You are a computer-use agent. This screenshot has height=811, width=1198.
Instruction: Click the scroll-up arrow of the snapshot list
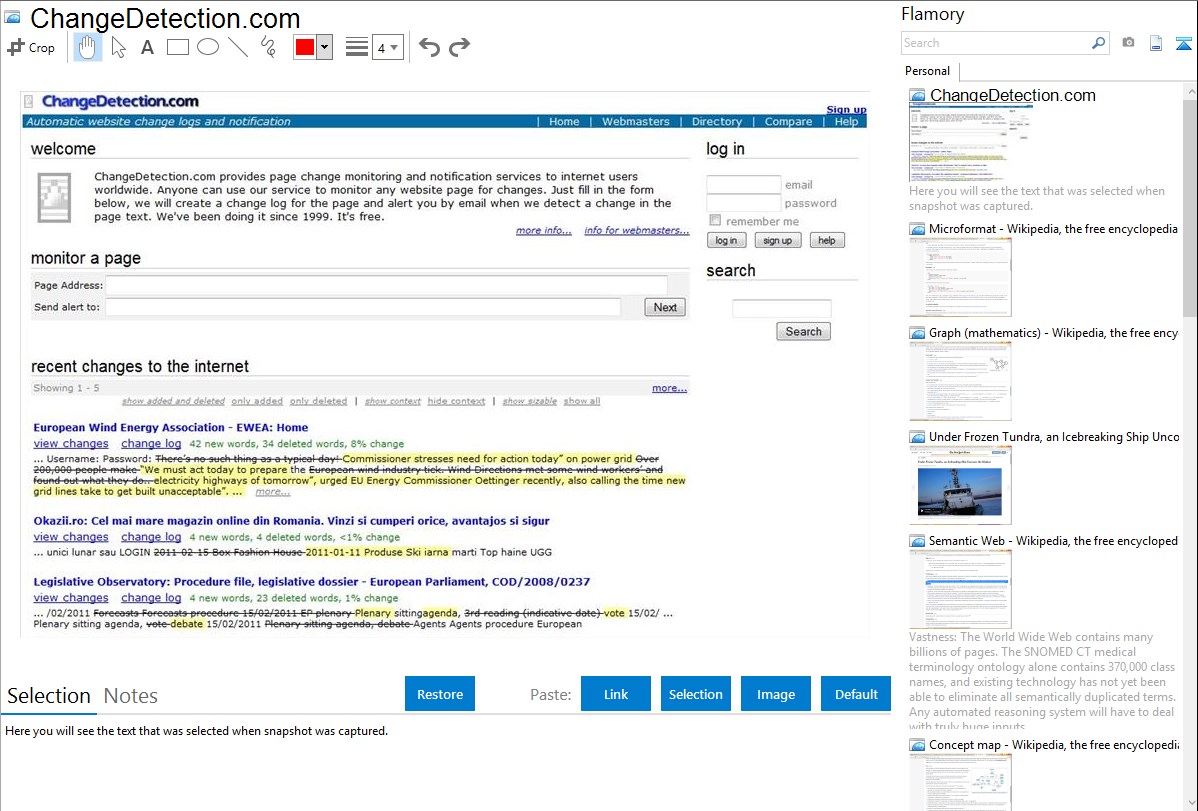[x=1190, y=92]
